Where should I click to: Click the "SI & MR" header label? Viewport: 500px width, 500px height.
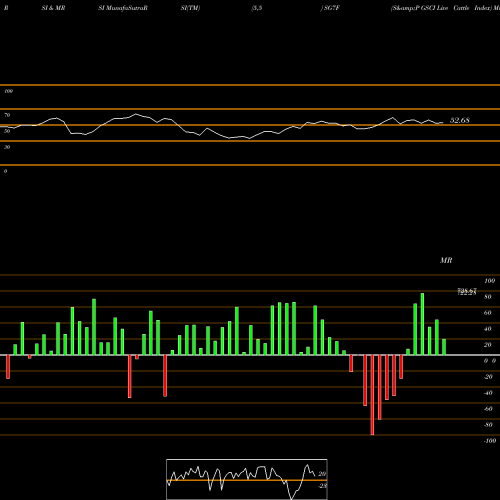pyautogui.click(x=53, y=8)
